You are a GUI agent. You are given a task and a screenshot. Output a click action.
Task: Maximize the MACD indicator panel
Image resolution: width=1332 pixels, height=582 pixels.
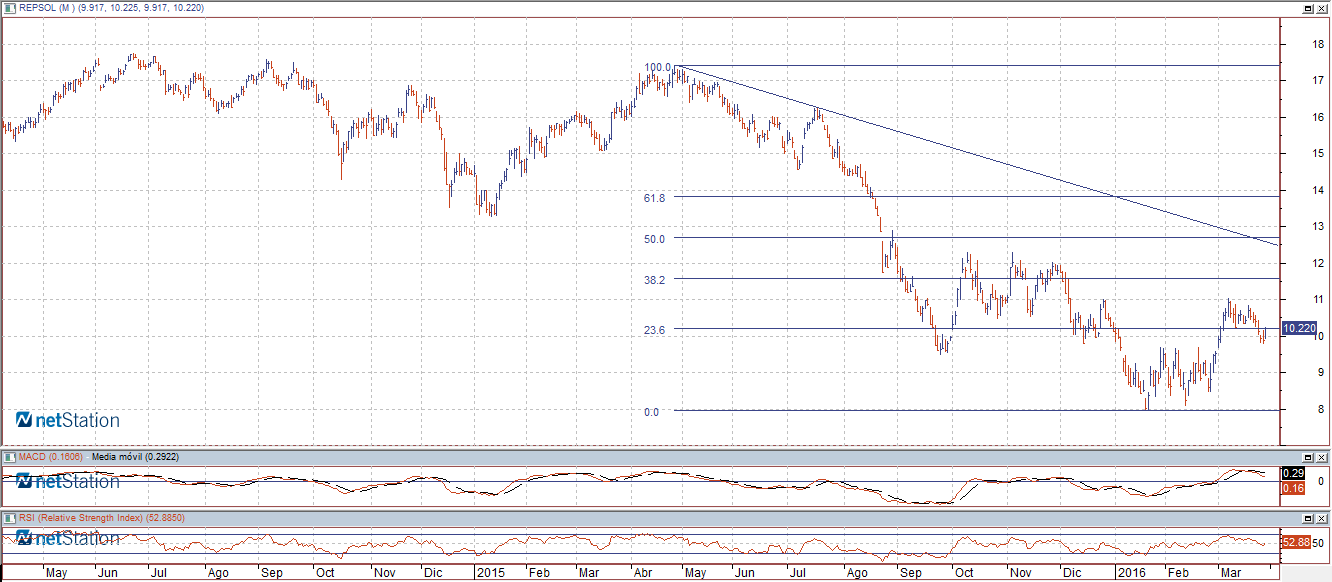click(1308, 456)
